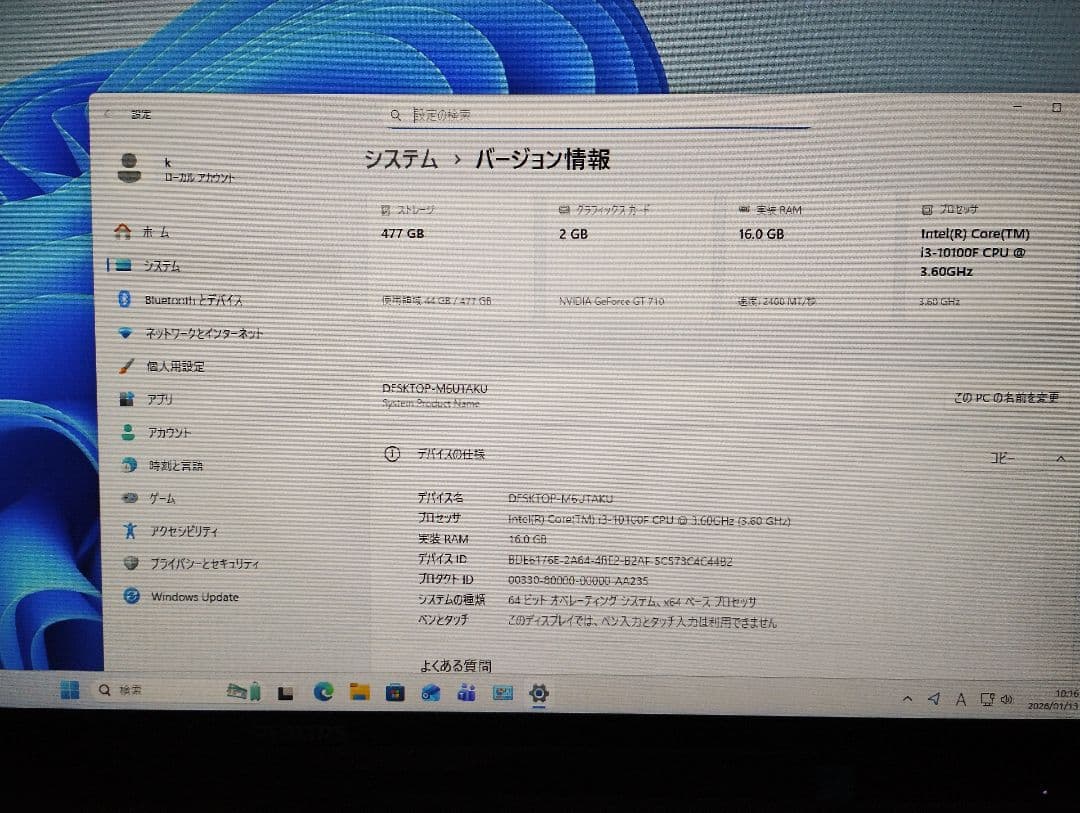Open the Microsoft Store taskbar icon

(394, 691)
